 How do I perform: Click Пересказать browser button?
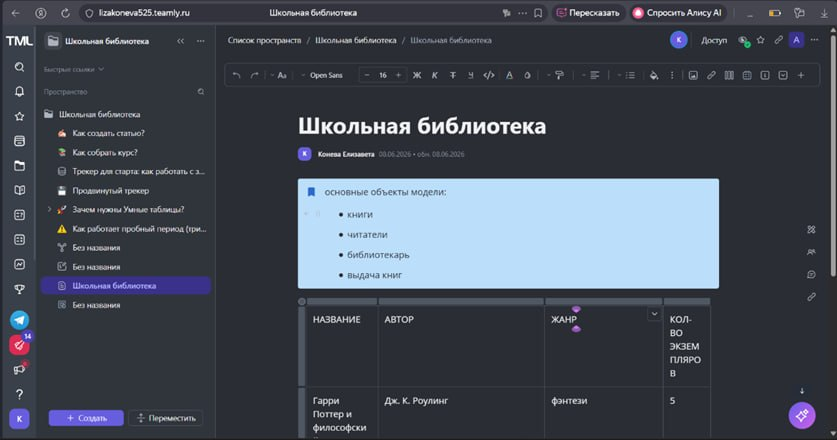click(x=588, y=13)
